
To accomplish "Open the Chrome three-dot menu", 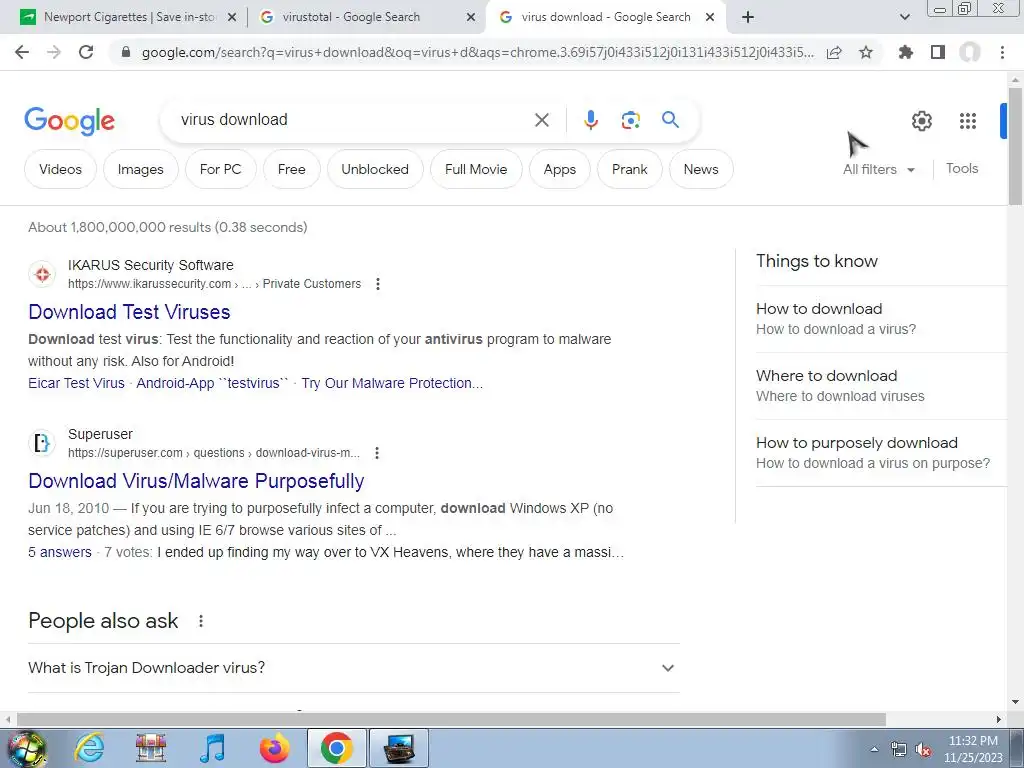I will coord(1002,52).
